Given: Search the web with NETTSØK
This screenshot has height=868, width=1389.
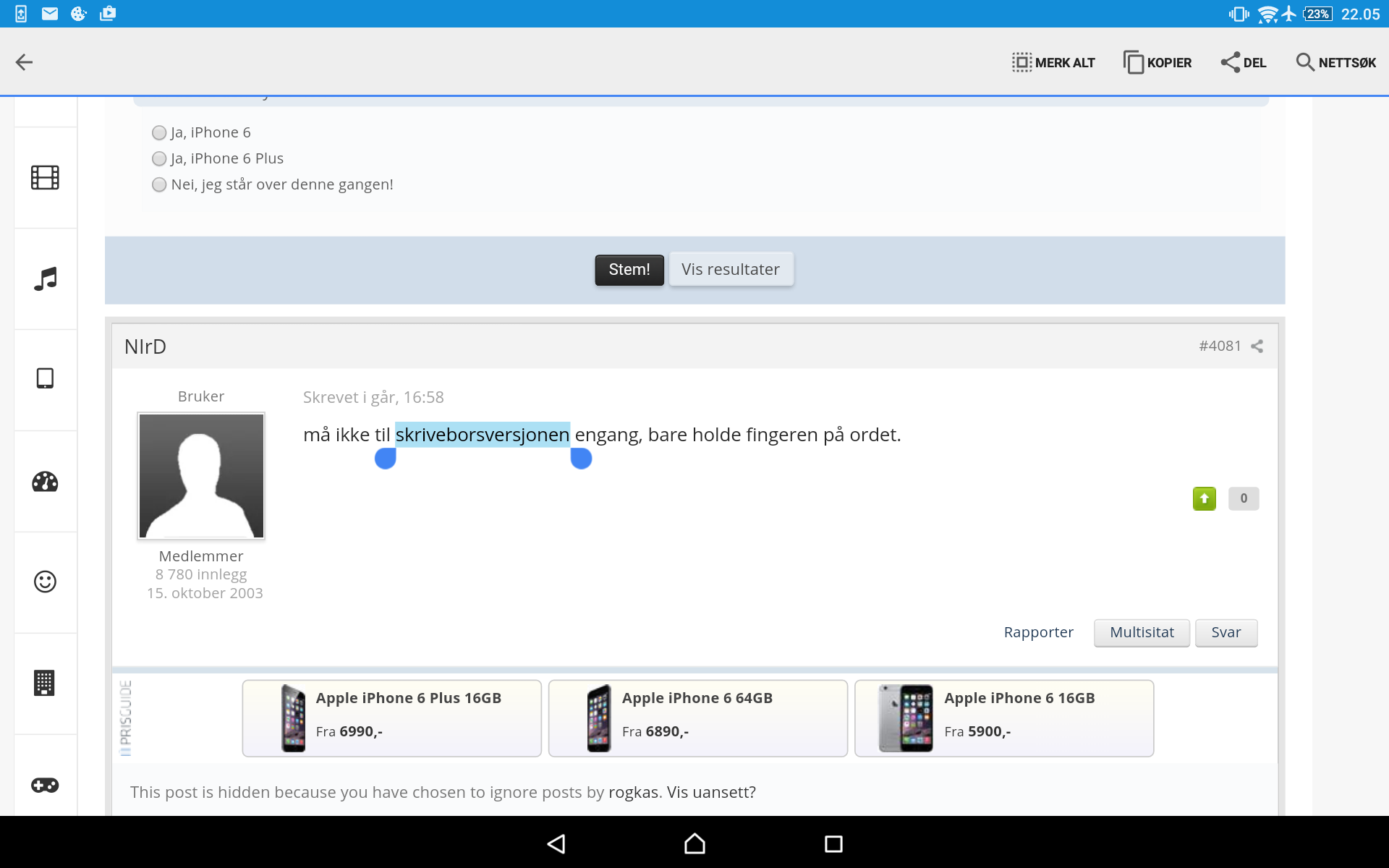Looking at the screenshot, I should [1336, 62].
